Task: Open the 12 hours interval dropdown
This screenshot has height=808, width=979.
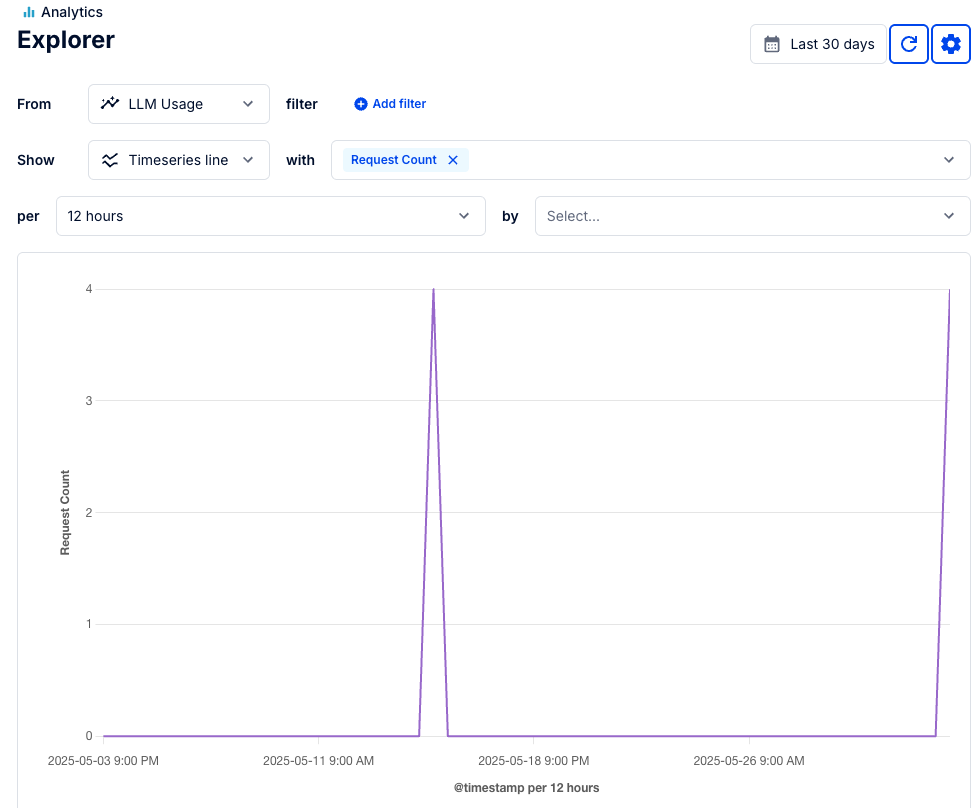Action: click(x=270, y=216)
